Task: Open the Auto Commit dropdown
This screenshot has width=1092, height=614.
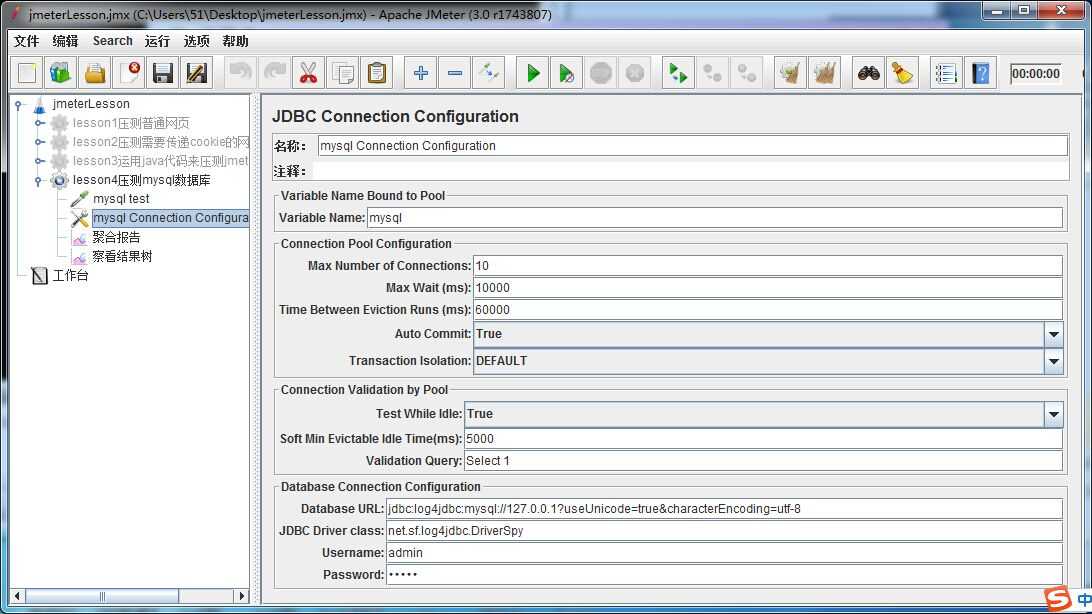Action: click(x=1054, y=334)
